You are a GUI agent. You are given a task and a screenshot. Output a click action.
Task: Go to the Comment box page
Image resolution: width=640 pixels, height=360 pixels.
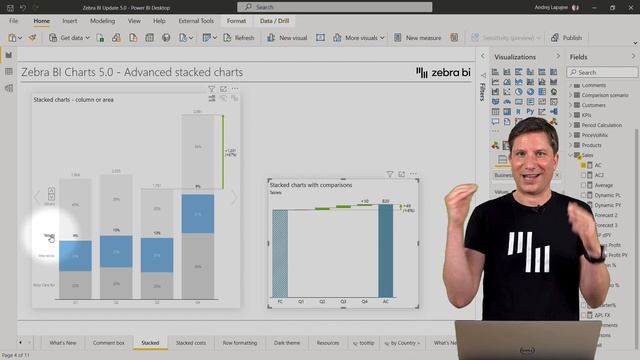(108, 343)
